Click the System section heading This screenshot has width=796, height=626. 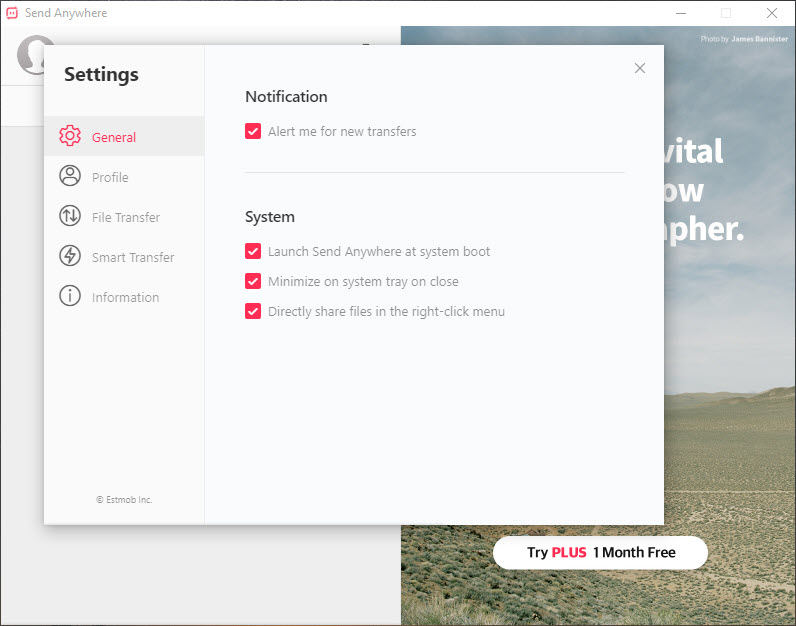[270, 217]
